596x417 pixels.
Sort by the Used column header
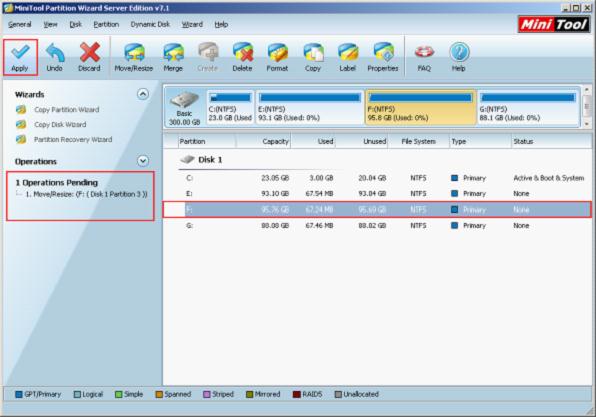pyautogui.click(x=313, y=141)
